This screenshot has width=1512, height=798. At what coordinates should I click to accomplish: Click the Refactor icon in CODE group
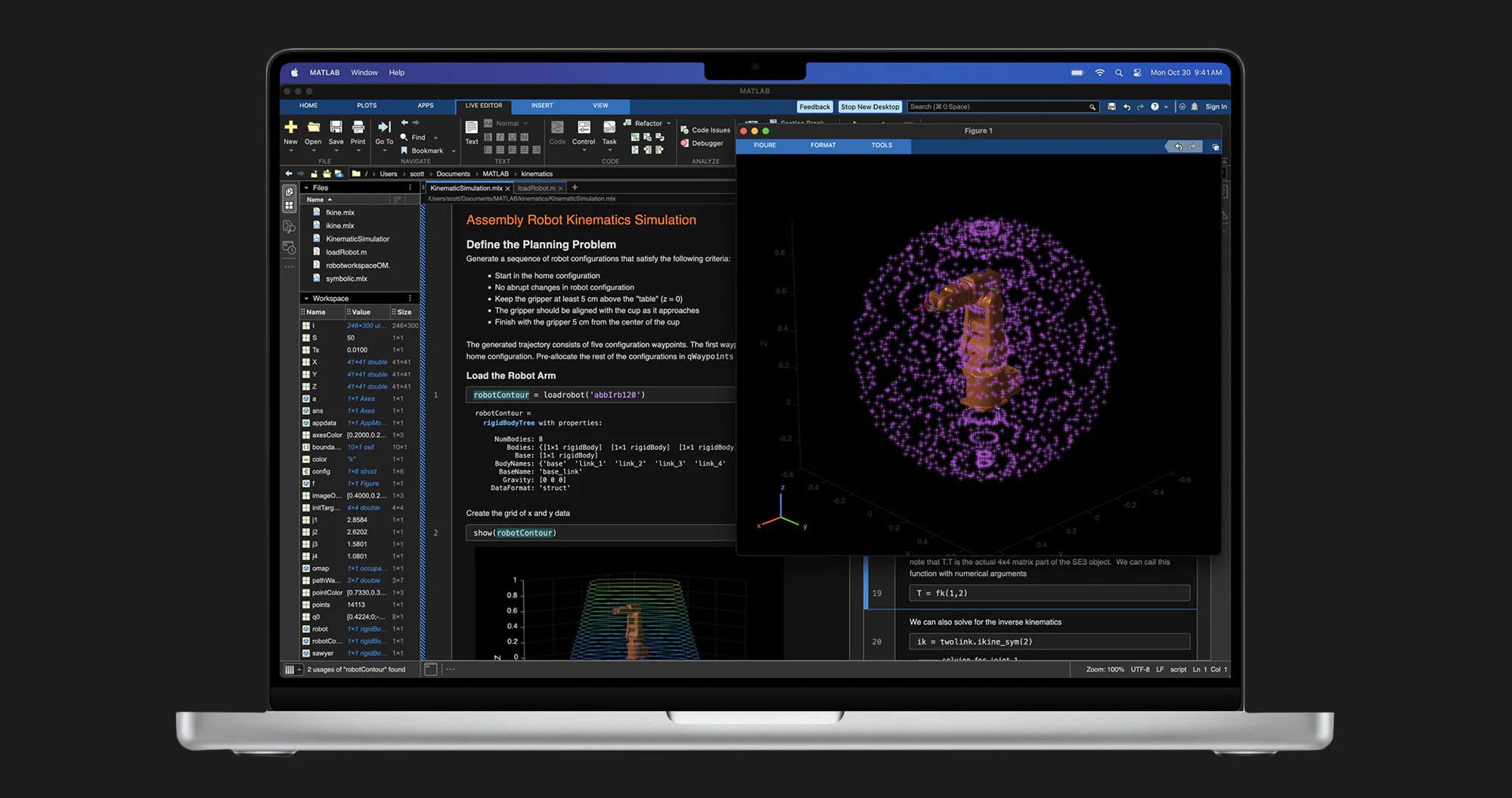(627, 123)
